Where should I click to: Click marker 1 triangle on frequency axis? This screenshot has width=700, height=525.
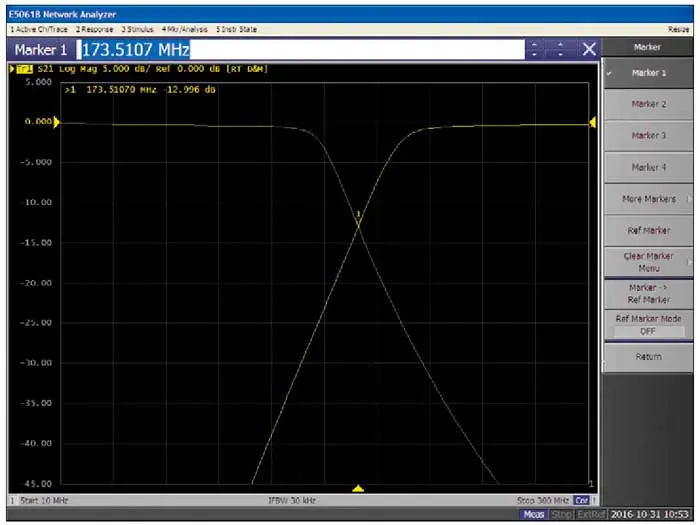(358, 488)
